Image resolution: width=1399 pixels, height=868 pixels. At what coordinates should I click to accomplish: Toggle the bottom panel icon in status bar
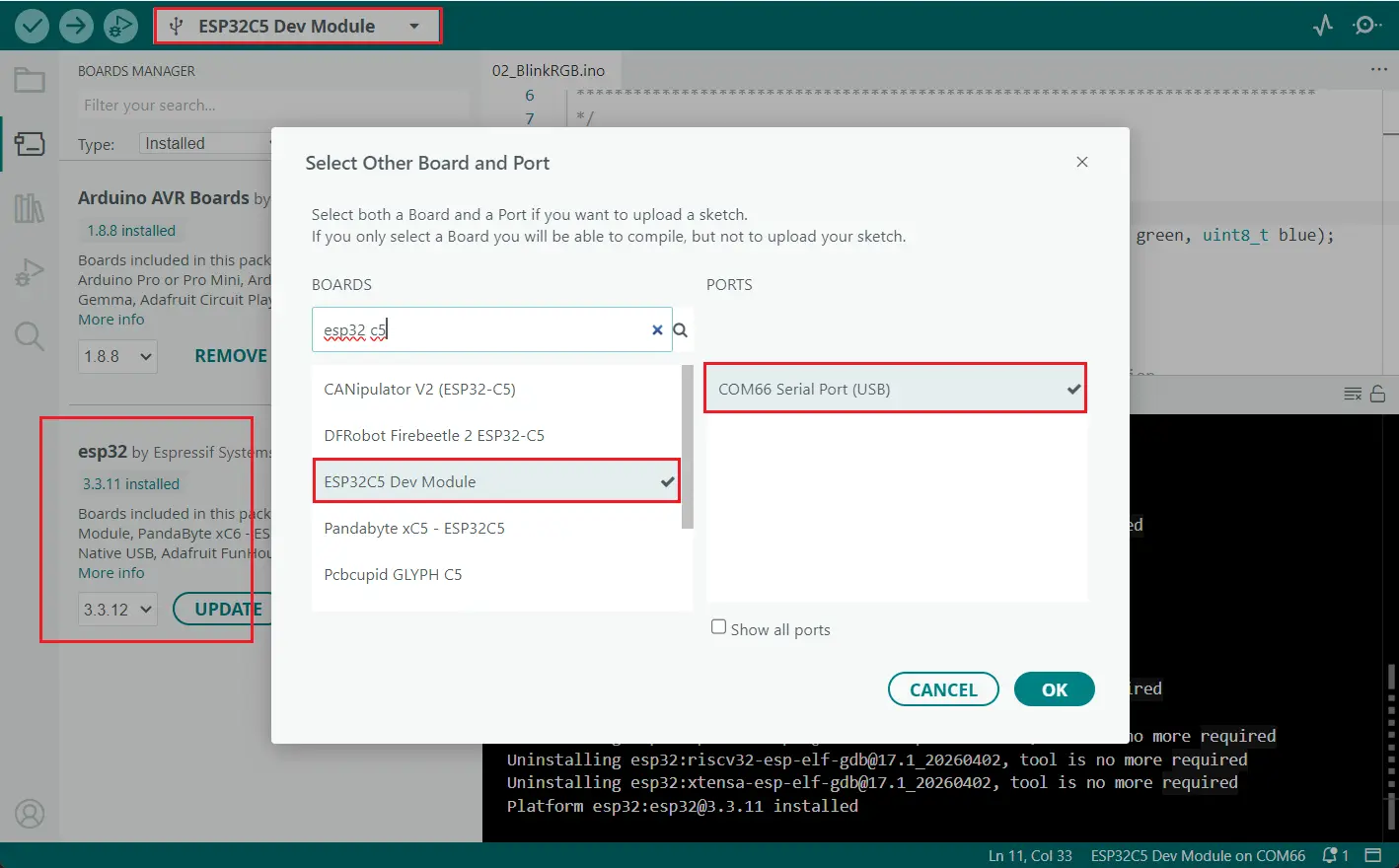(1372, 855)
